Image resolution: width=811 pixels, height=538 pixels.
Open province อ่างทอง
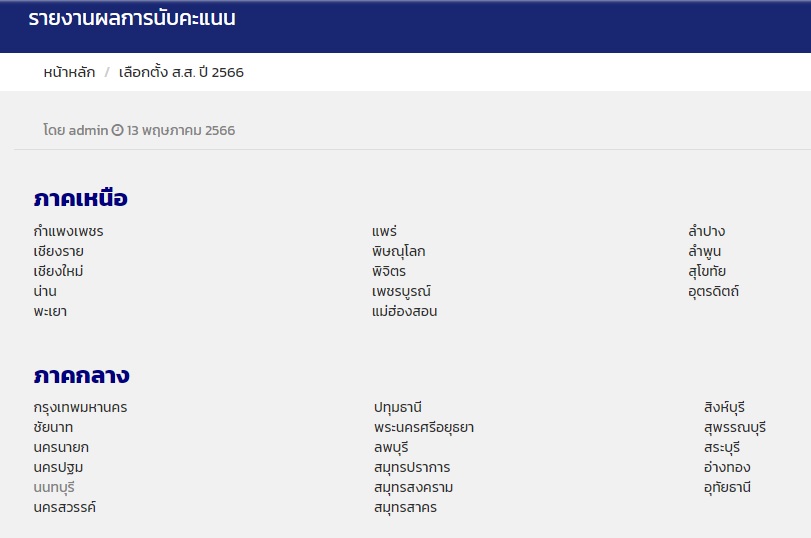(727, 468)
